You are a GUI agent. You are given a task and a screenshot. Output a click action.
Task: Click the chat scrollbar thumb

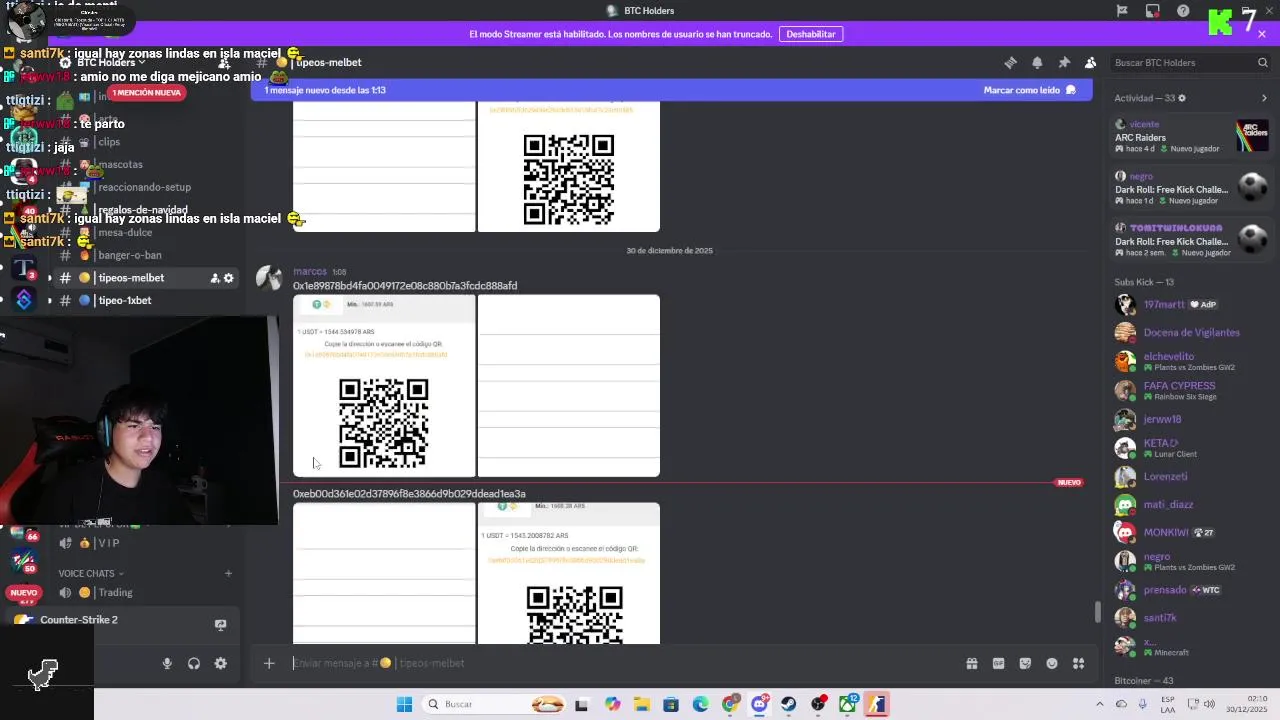point(1097,611)
